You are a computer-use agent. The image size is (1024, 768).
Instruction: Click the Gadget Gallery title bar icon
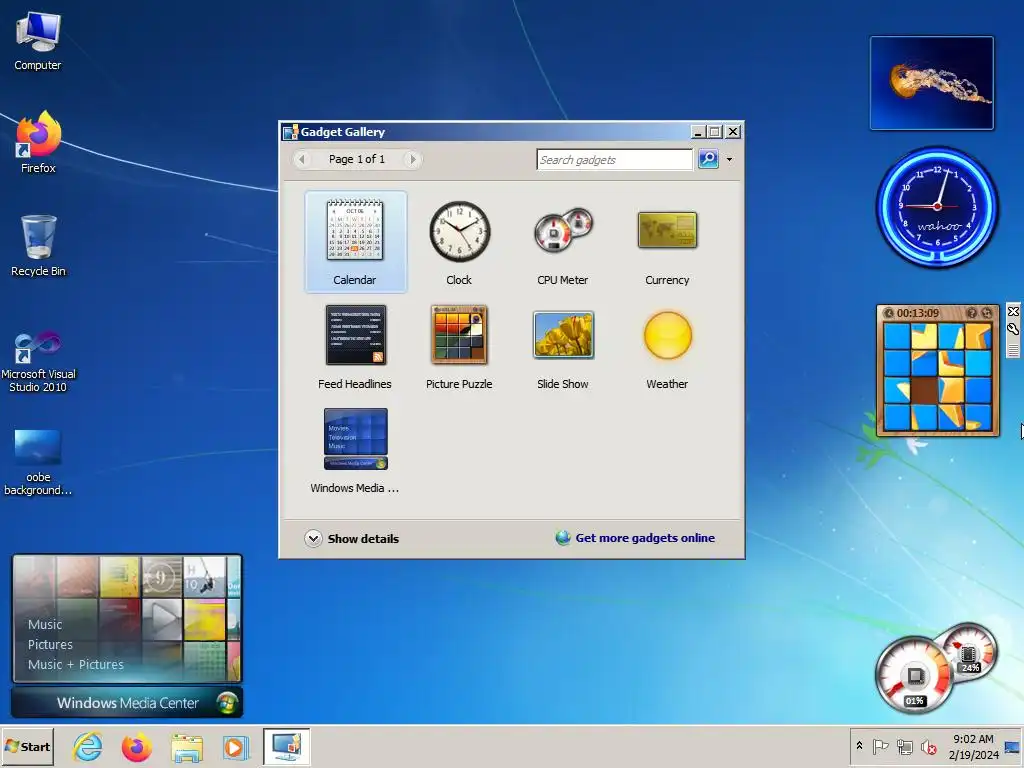pos(291,132)
